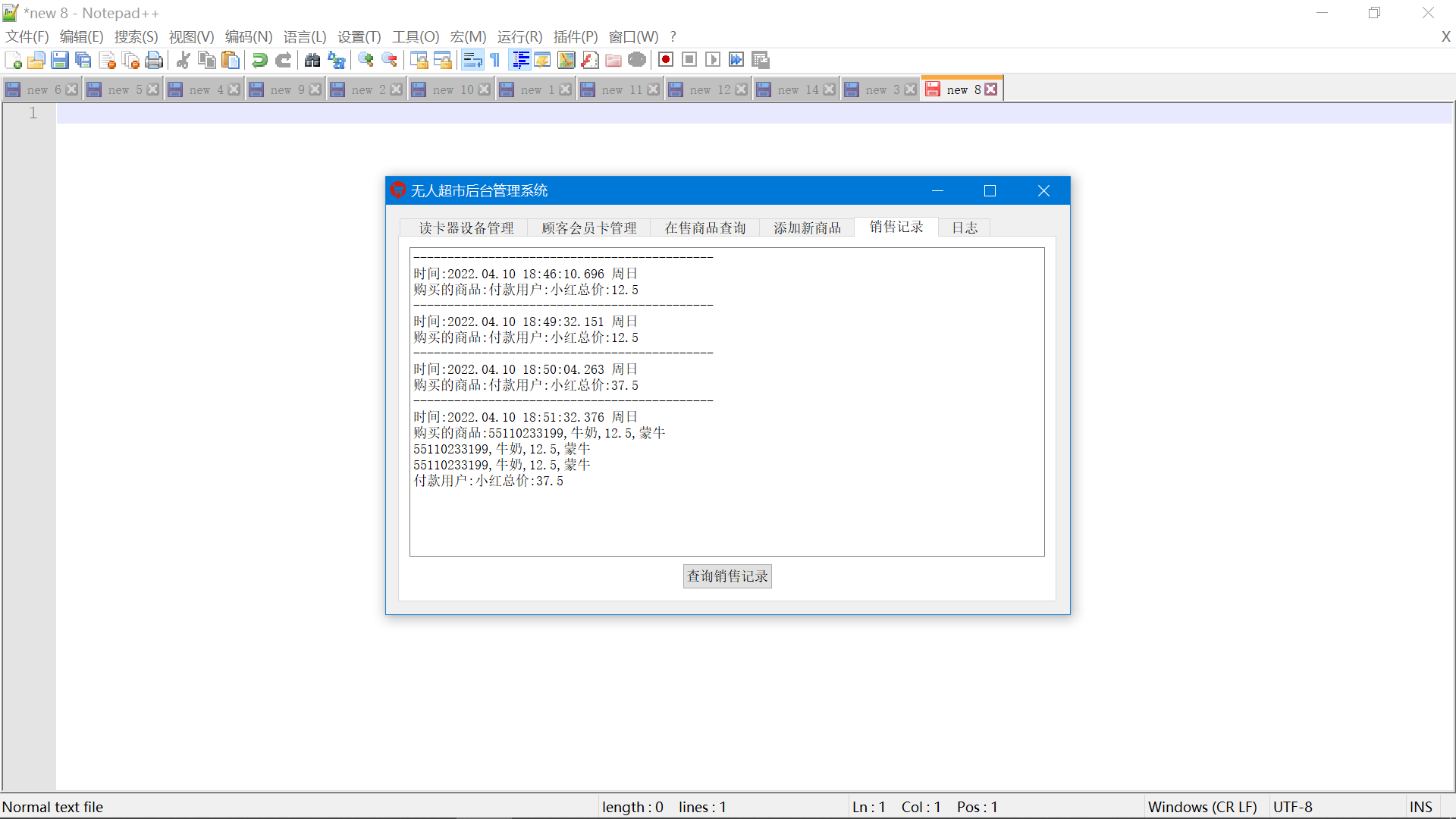
Task: Toggle the Word Wrap toolbar button
Action: 472,60
